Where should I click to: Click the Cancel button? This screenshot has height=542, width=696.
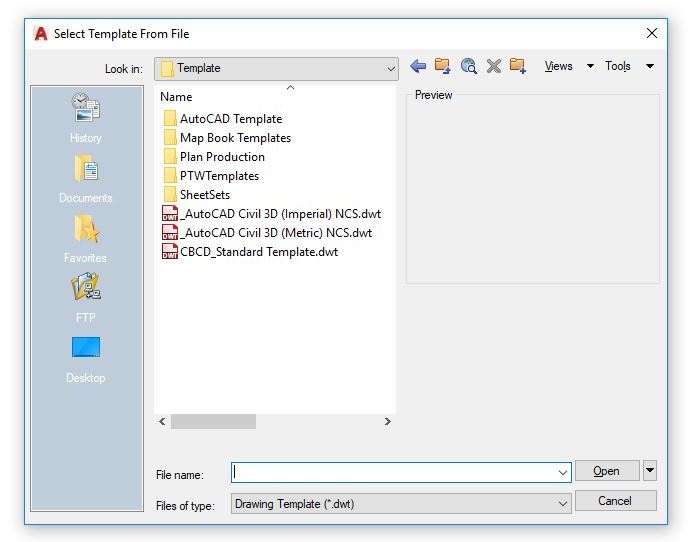(x=615, y=501)
